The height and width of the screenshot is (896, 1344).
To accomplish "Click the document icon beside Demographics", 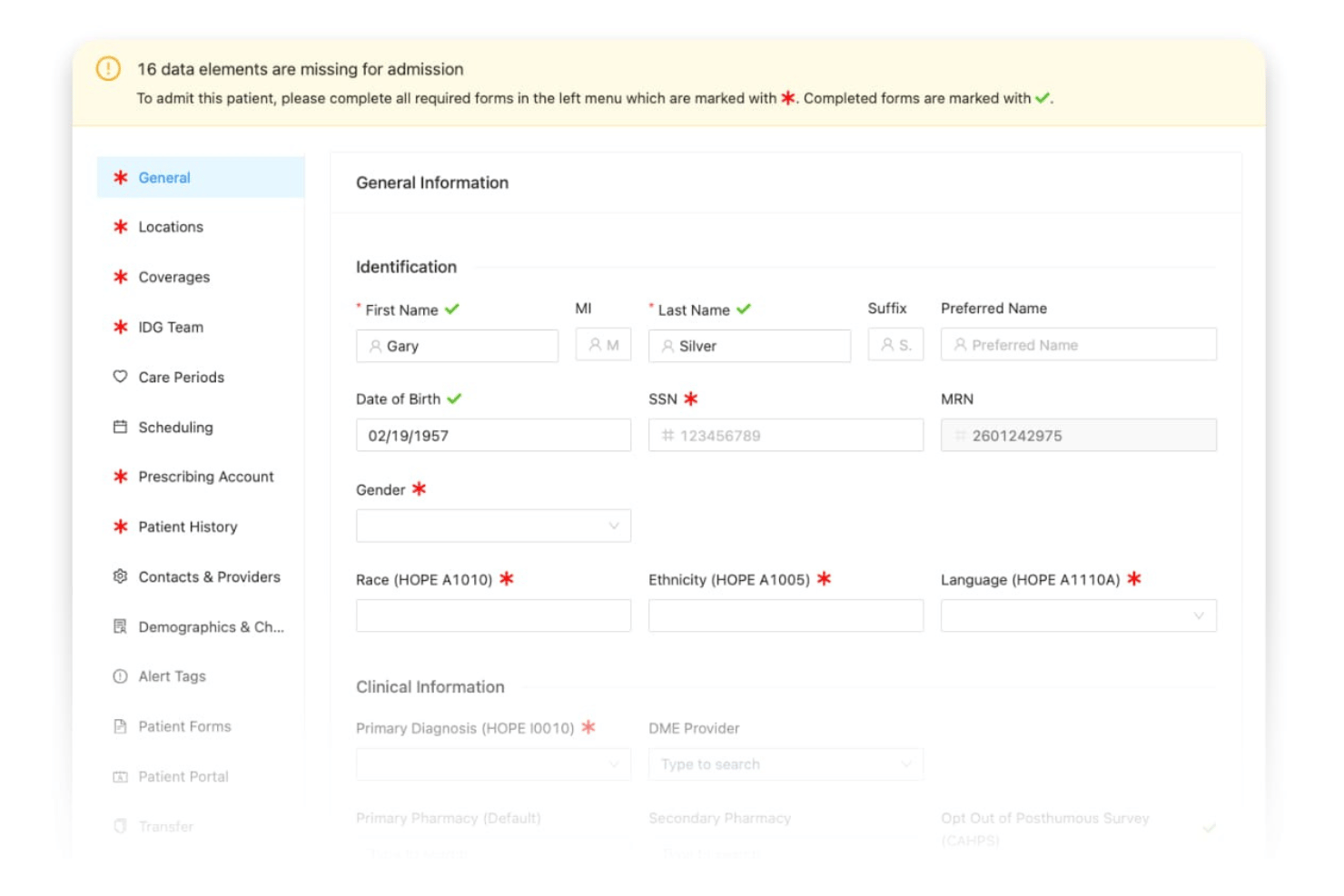I will click(x=120, y=626).
